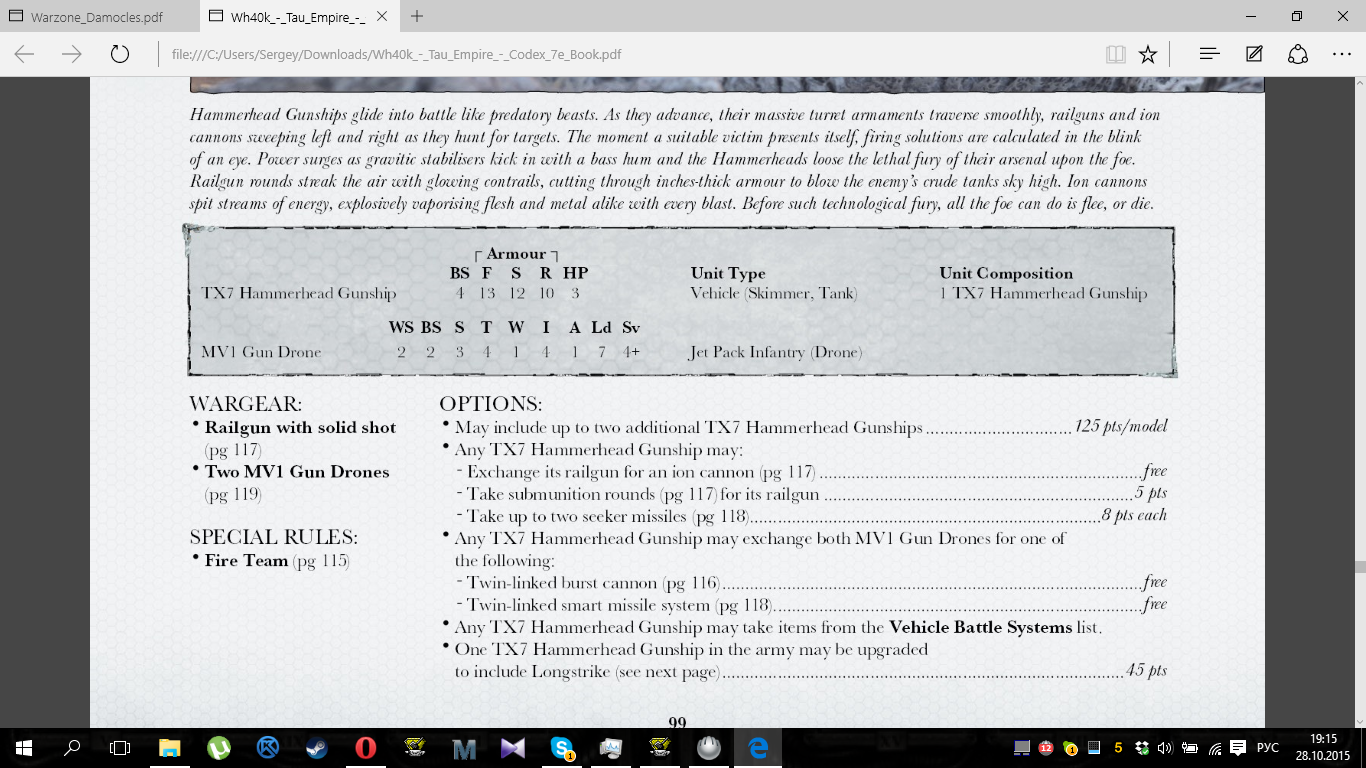Add page to favorites with the star icon

[x=1148, y=54]
